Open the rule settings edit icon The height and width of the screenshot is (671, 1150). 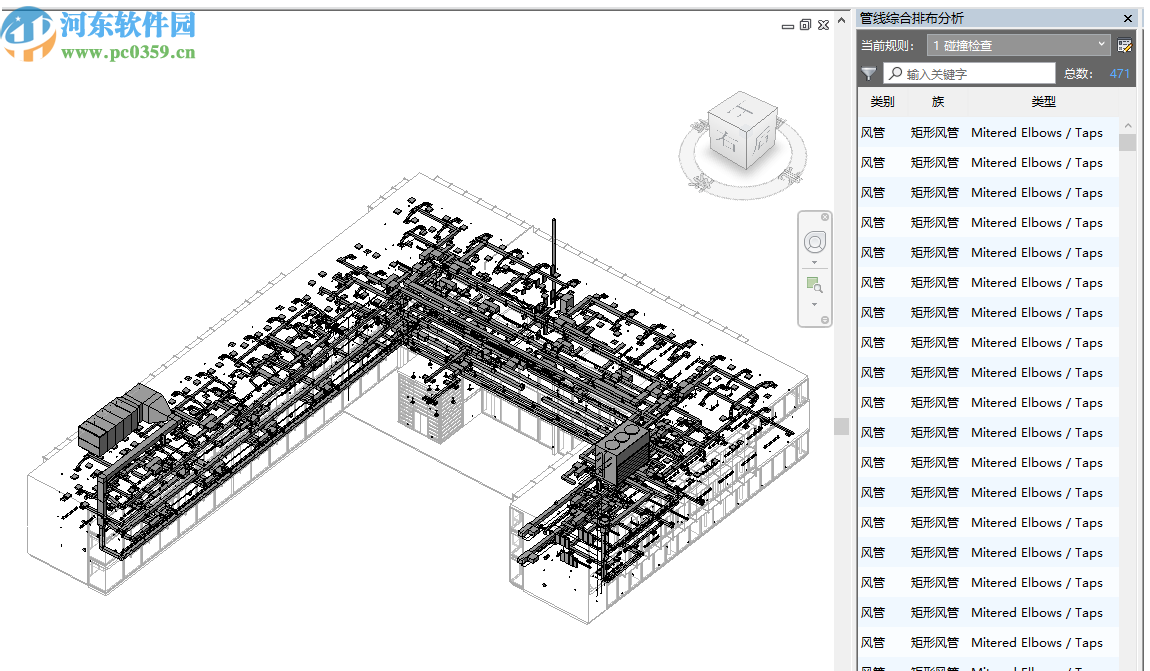click(1124, 45)
